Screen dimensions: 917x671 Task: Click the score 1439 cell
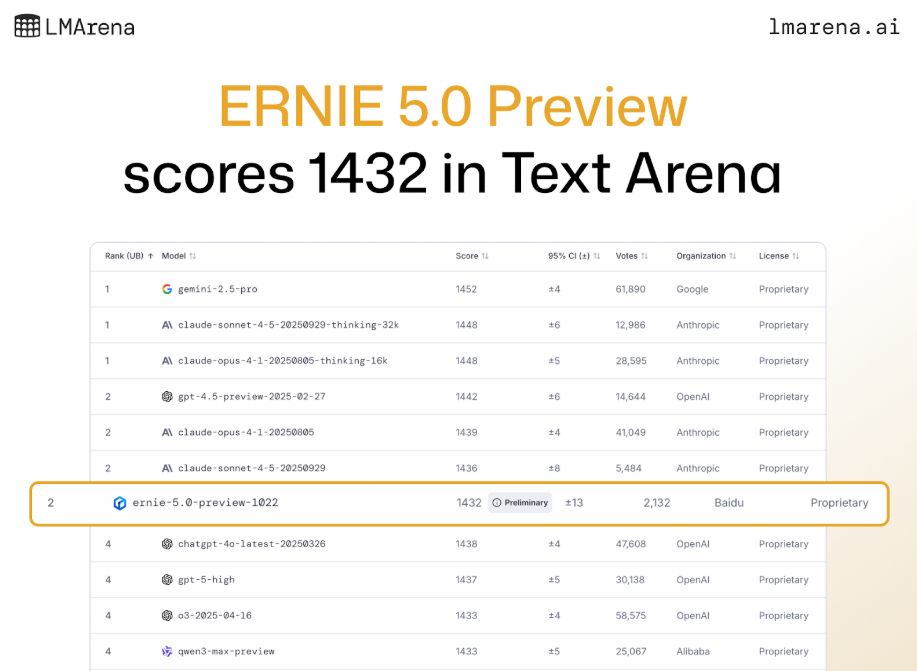pos(466,432)
